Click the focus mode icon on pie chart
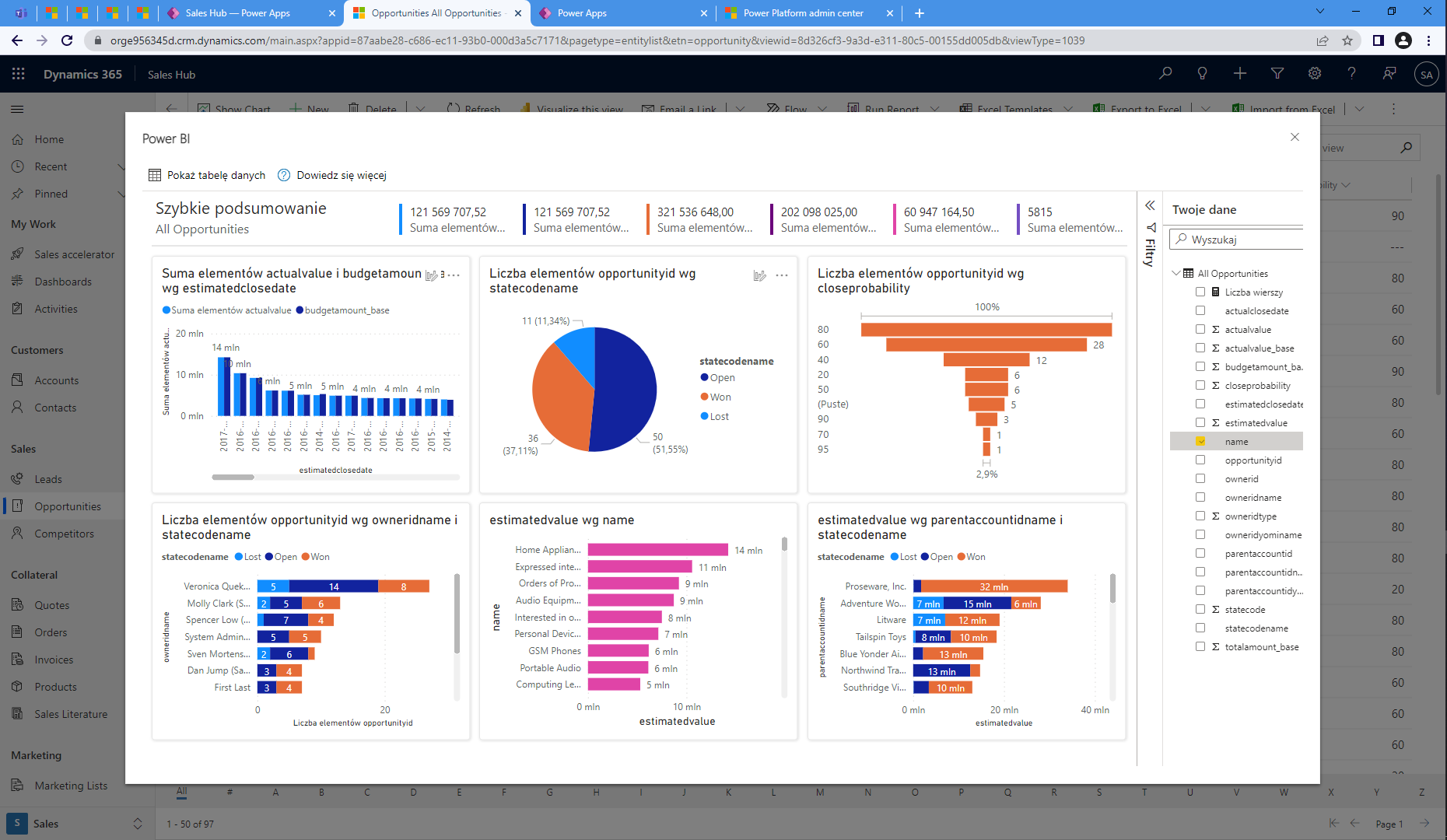 [760, 275]
